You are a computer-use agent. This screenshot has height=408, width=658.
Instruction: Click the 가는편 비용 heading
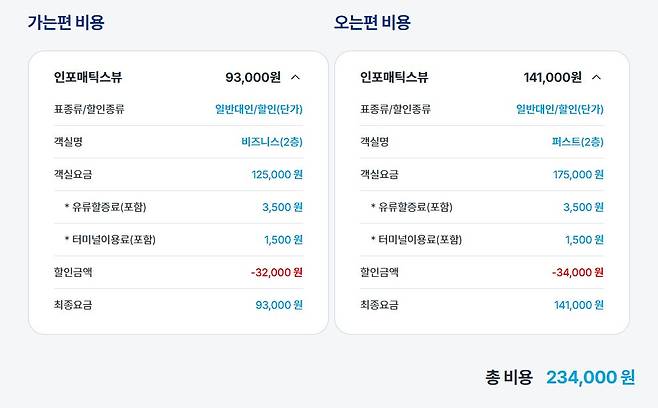[x=65, y=22]
